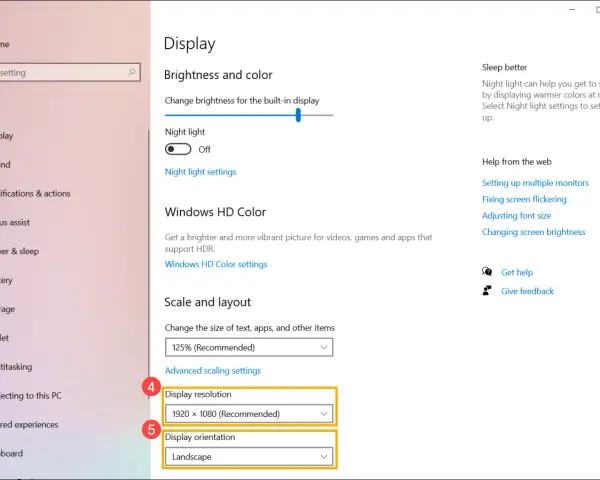Viewport: 600px width, 480px height.
Task: Open Setting up multiple monitors help link
Action: [535, 183]
